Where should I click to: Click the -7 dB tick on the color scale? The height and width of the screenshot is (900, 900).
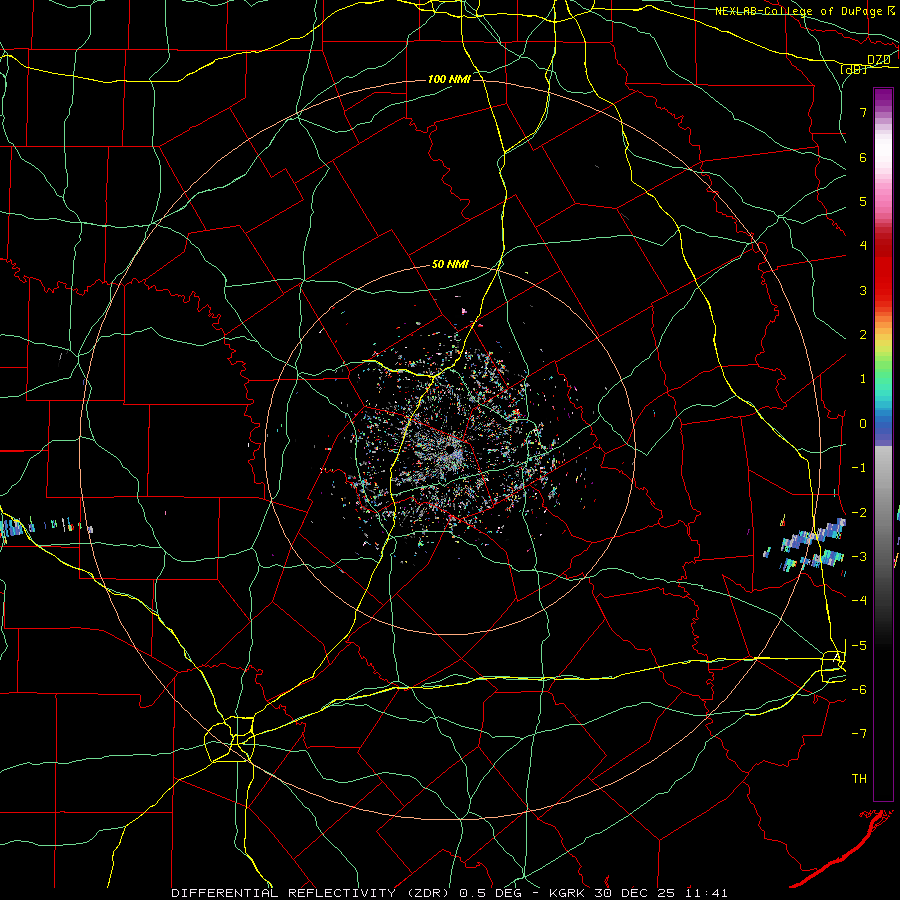pos(859,733)
